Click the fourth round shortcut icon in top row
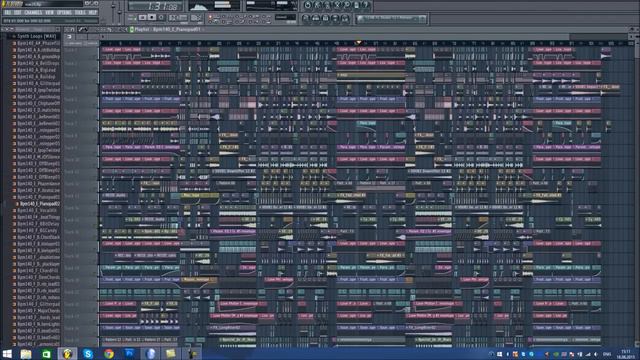640x360 pixels. pos(337,5)
